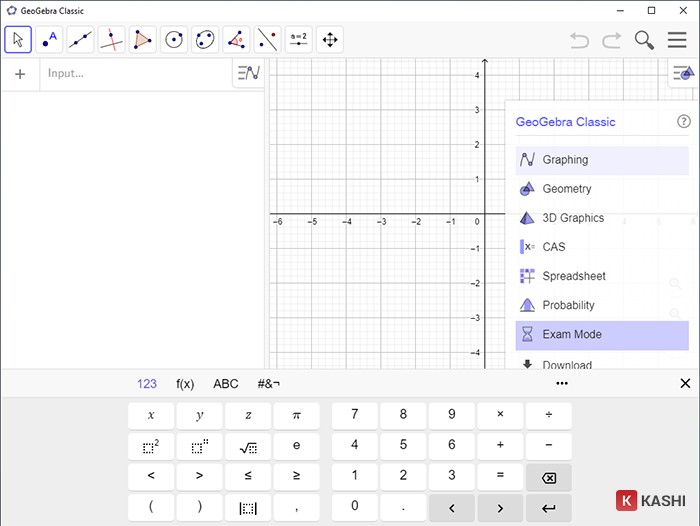Click the plus button beside Input
The height and width of the screenshot is (526, 700).
click(20, 74)
